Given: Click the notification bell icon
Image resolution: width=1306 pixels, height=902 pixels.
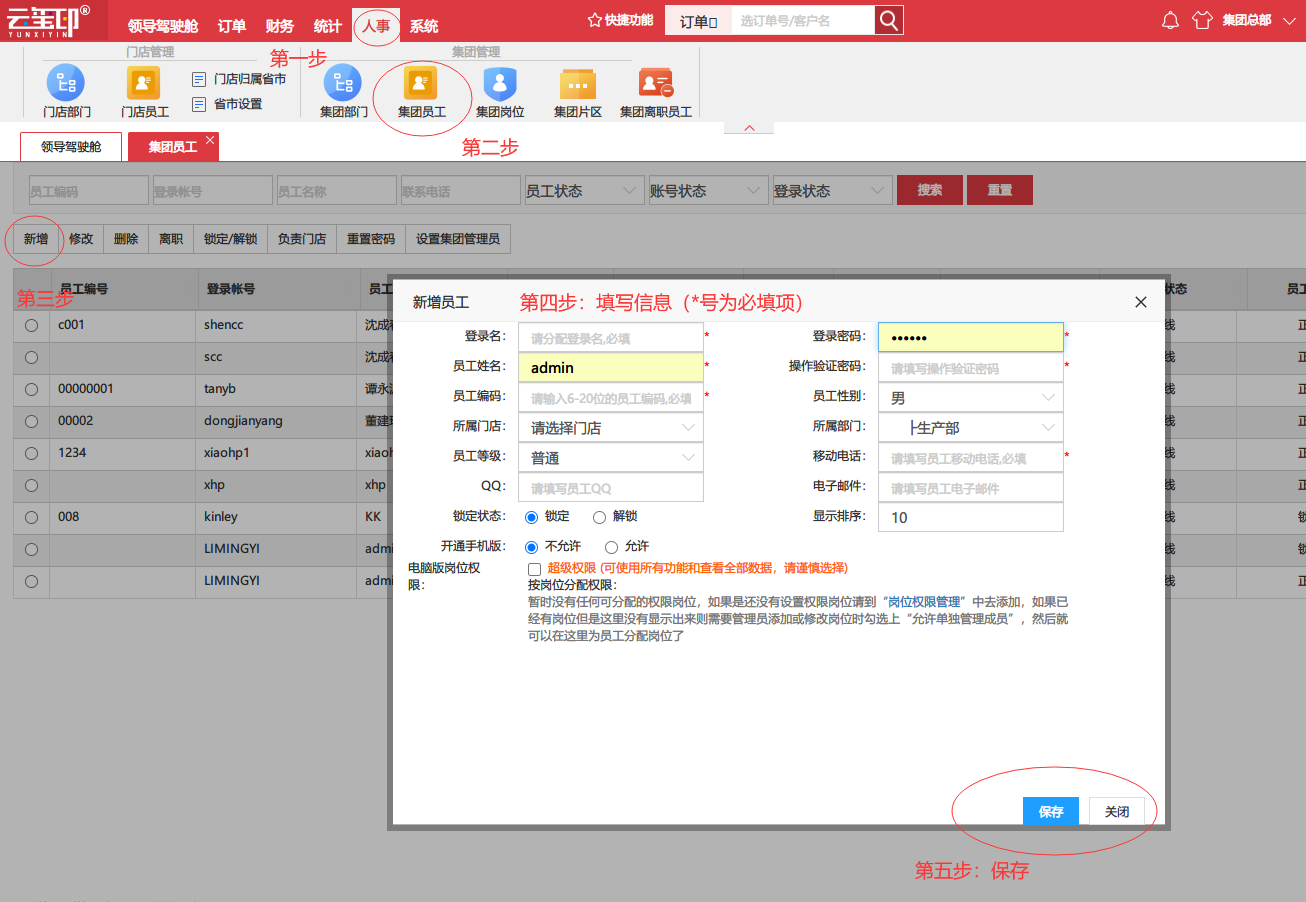Looking at the screenshot, I should [1171, 20].
